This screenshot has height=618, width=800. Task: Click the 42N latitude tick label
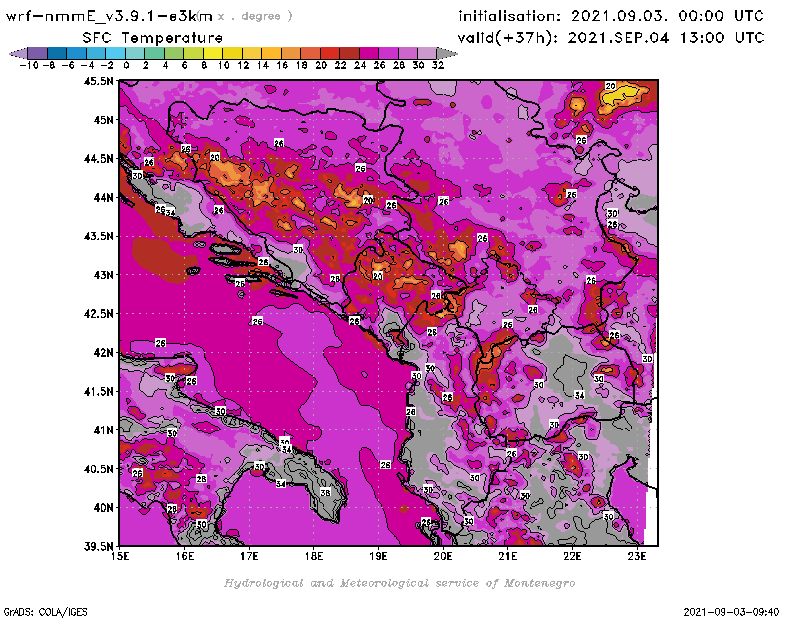point(103,353)
